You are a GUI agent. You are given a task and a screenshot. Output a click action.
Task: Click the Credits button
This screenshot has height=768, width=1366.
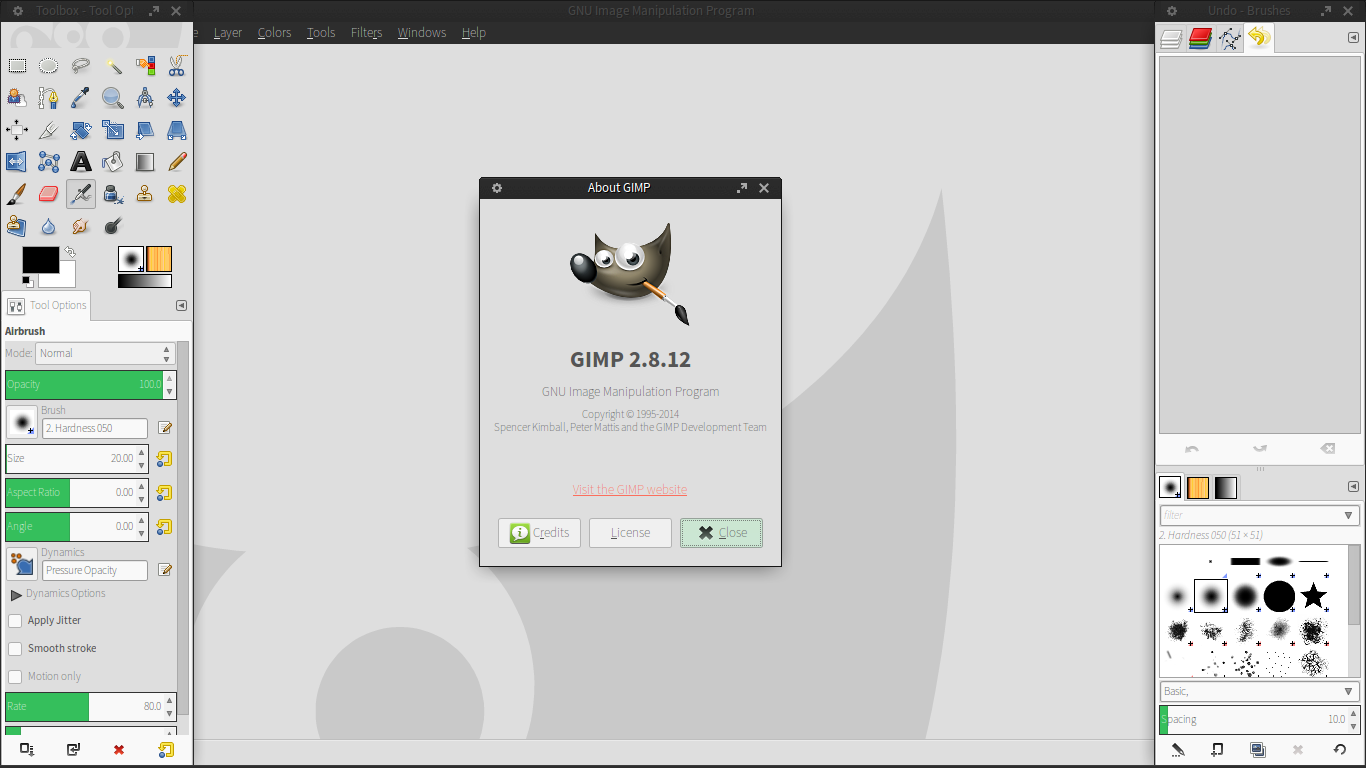(x=539, y=533)
